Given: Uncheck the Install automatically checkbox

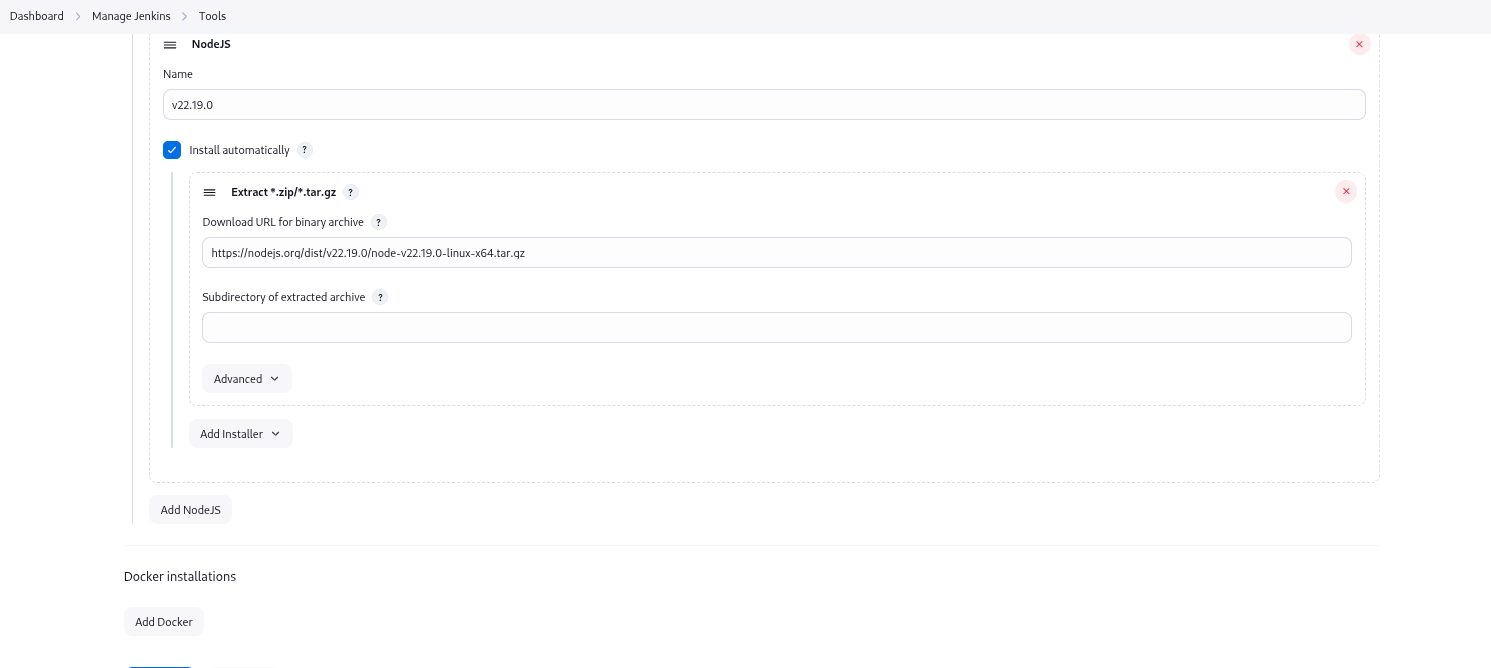Looking at the screenshot, I should 172,150.
